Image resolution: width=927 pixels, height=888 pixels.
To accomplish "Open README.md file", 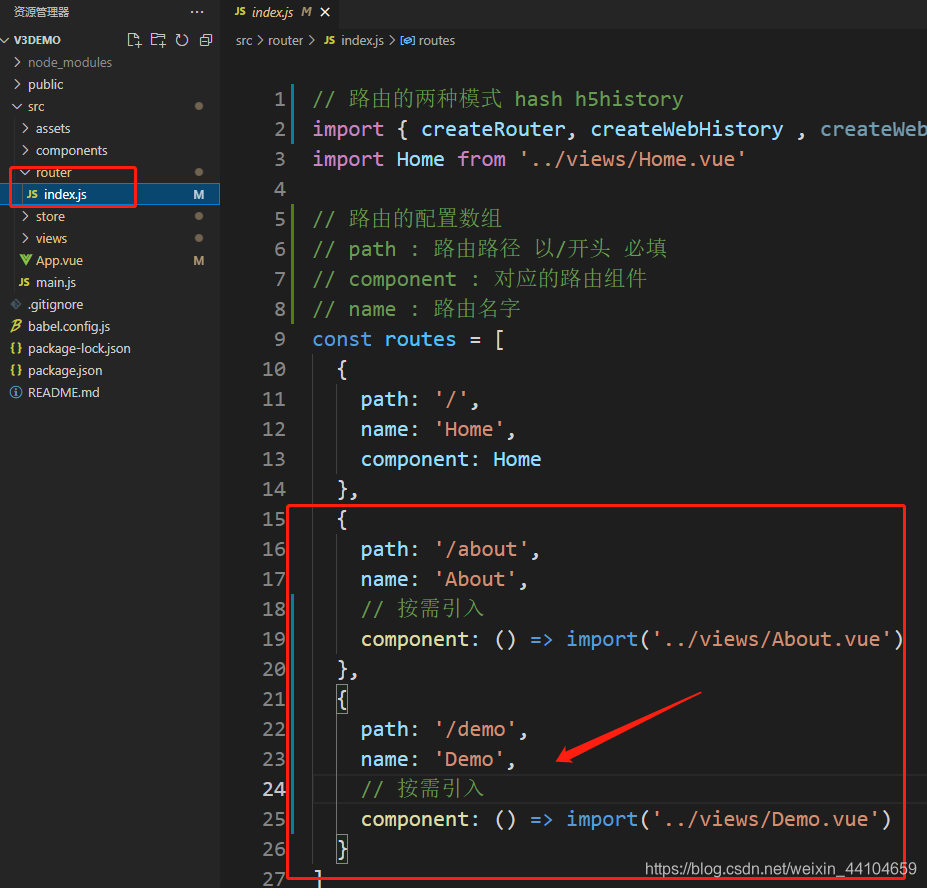I will coord(110,393).
